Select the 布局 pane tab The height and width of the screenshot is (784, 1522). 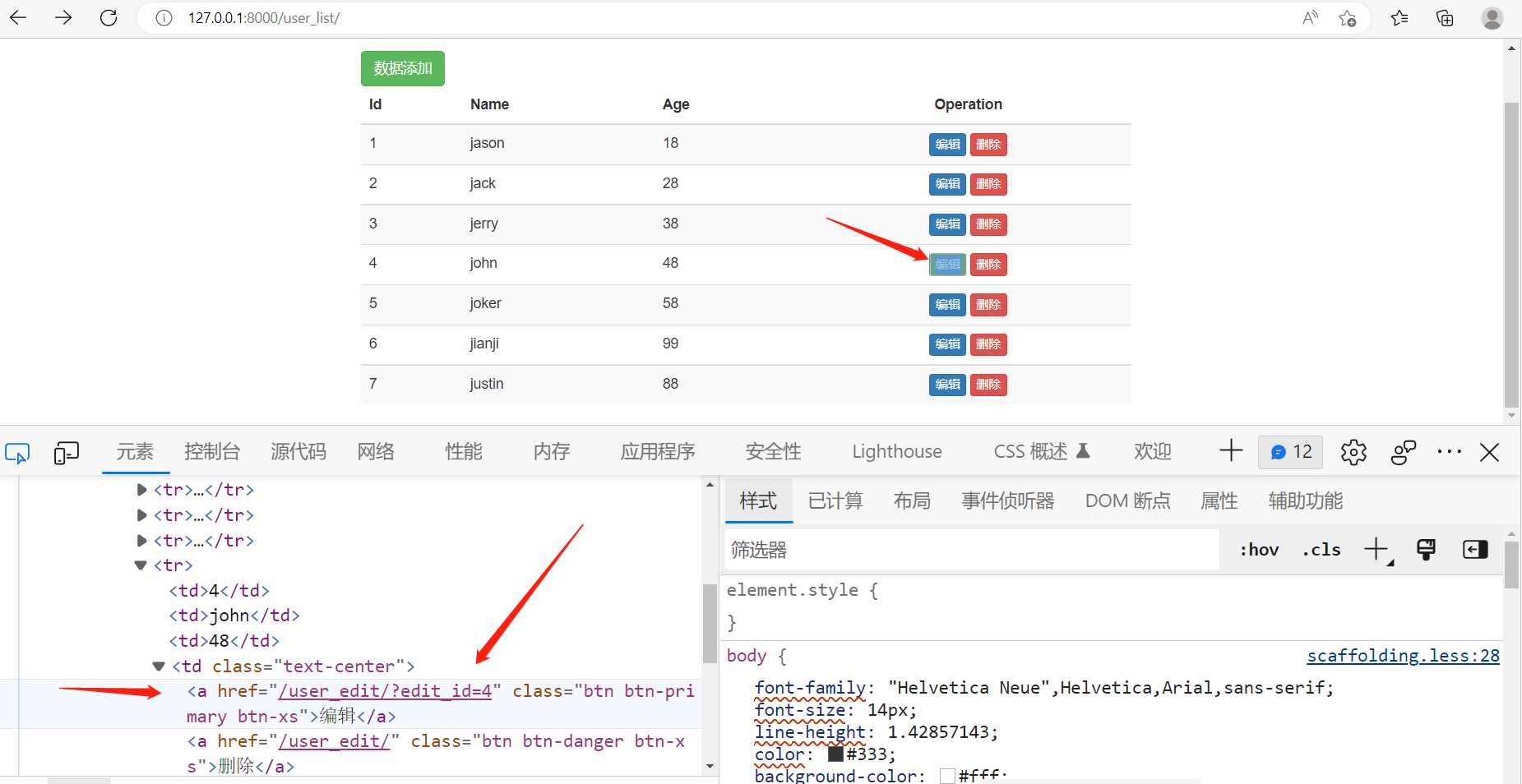click(x=912, y=501)
